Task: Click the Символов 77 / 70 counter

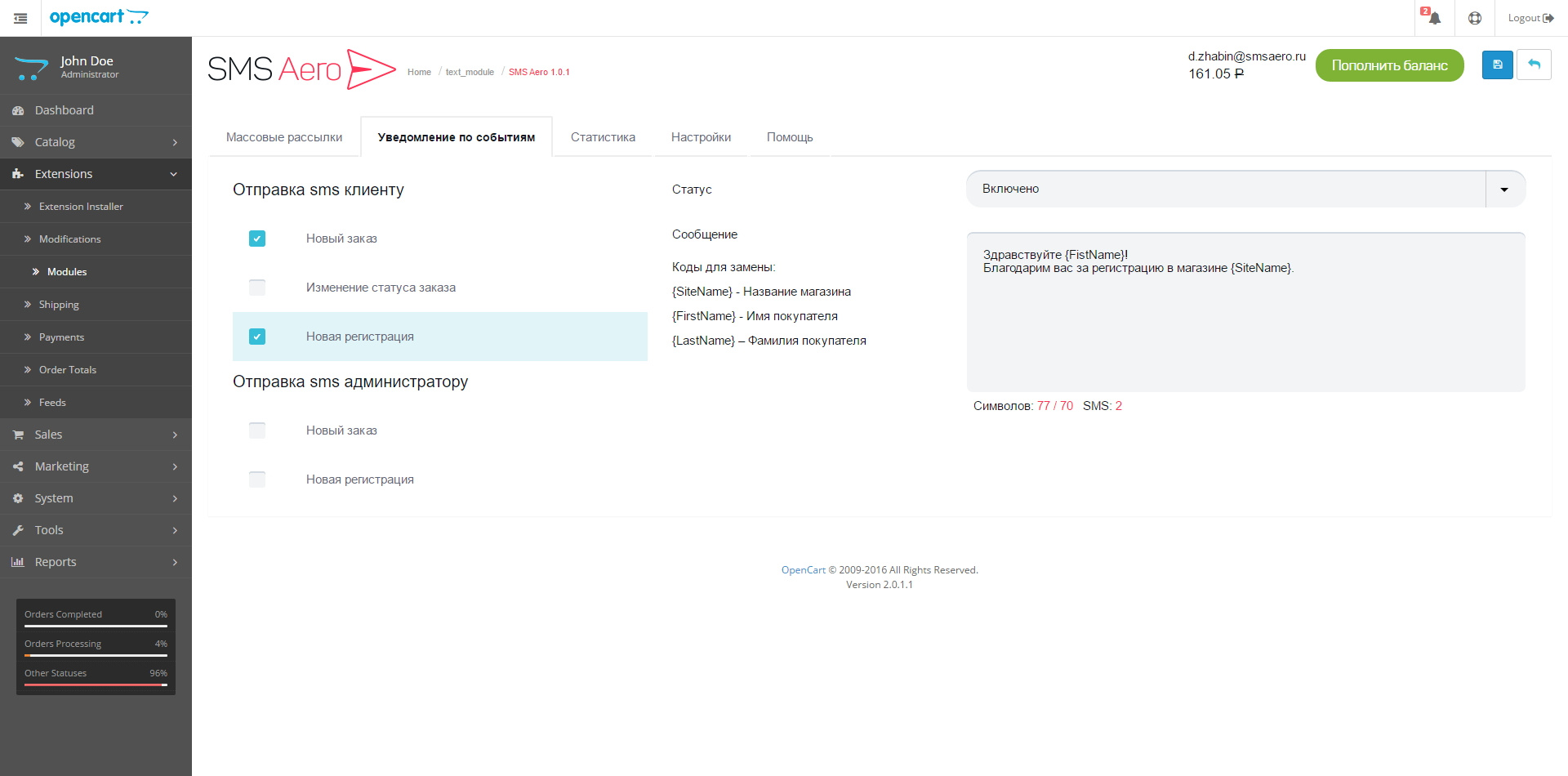Action: coord(1022,406)
